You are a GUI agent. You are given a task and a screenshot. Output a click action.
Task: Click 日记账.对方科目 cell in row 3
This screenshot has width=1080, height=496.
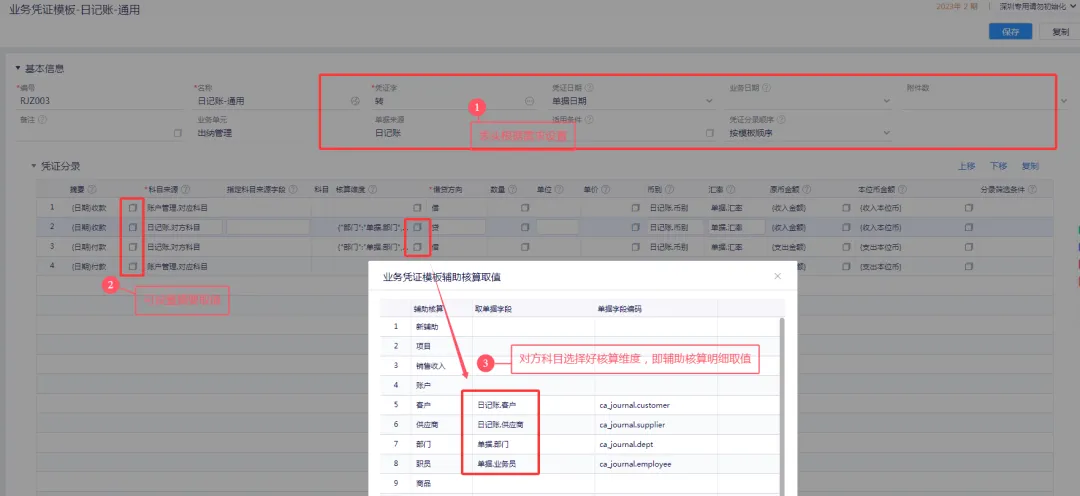coord(174,247)
